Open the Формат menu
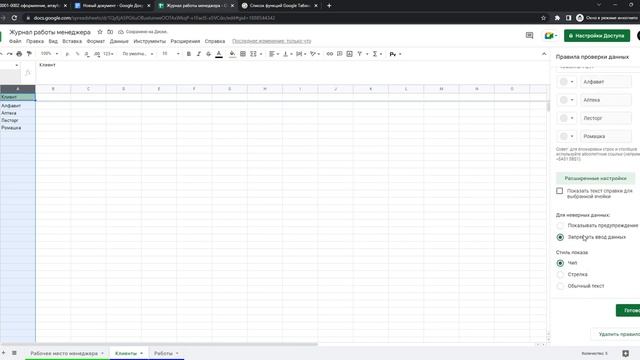The image size is (640, 360). click(96, 41)
